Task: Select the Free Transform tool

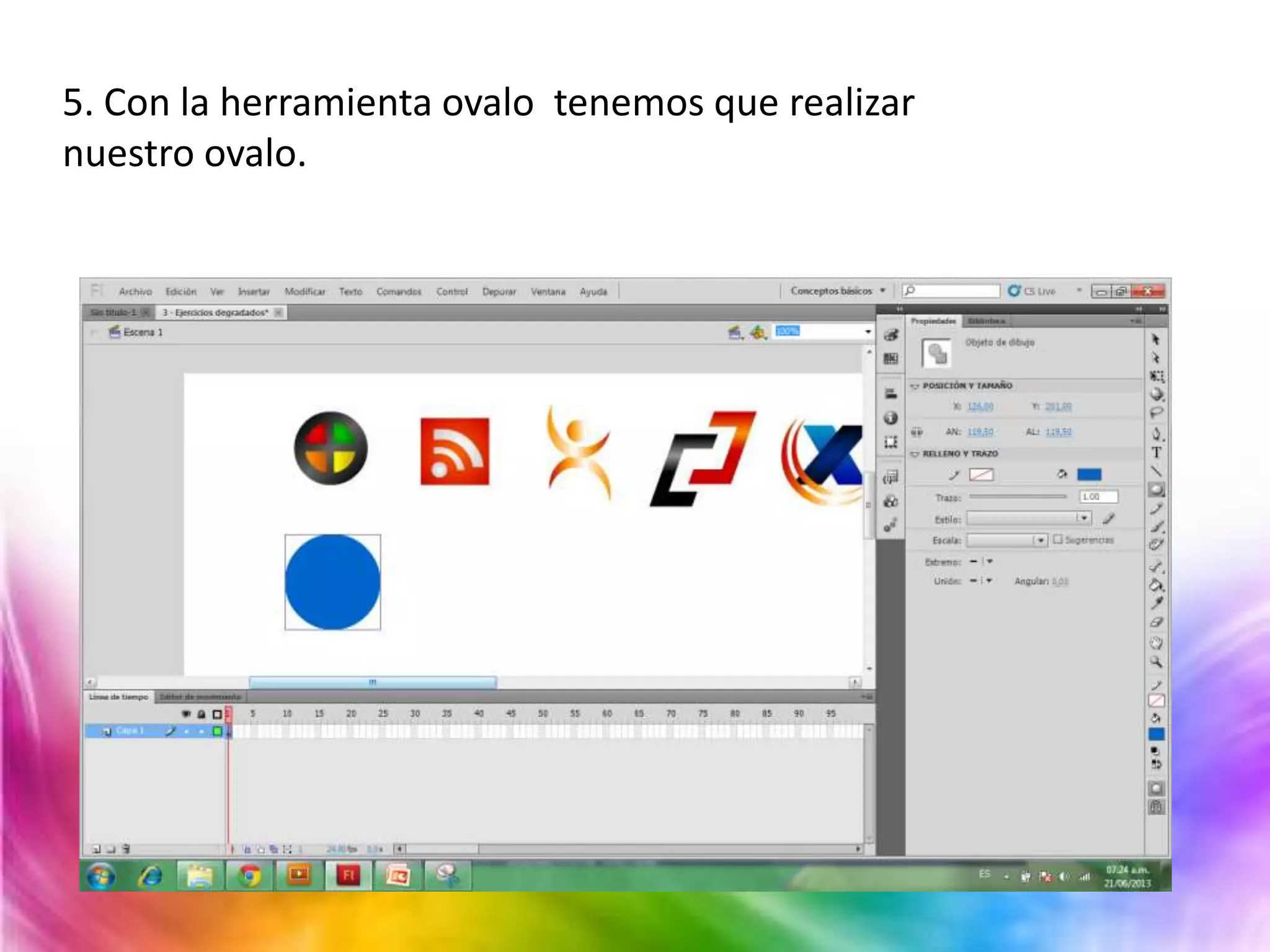Action: (1157, 376)
